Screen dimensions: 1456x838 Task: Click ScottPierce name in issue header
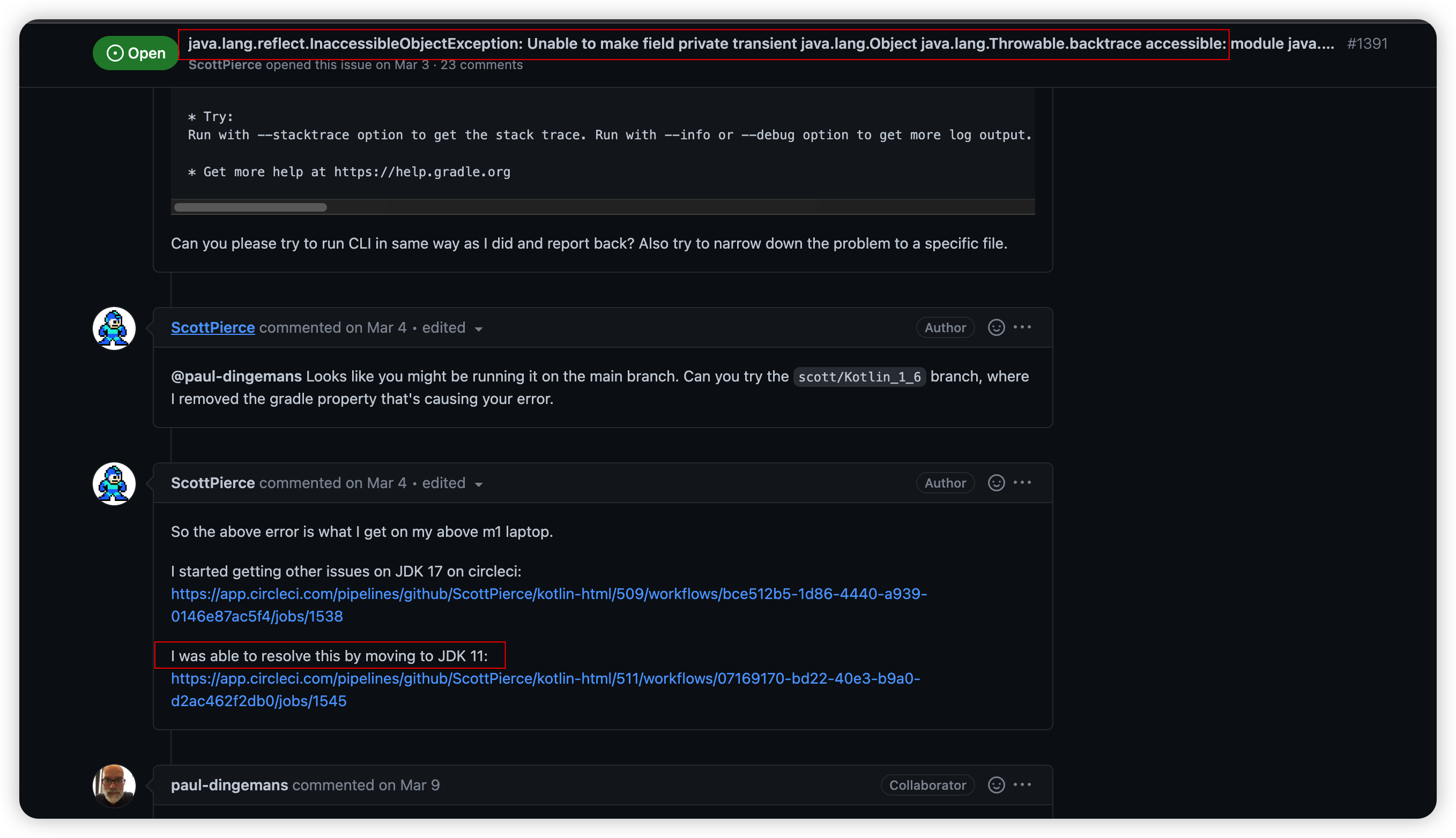pyautogui.click(x=225, y=65)
